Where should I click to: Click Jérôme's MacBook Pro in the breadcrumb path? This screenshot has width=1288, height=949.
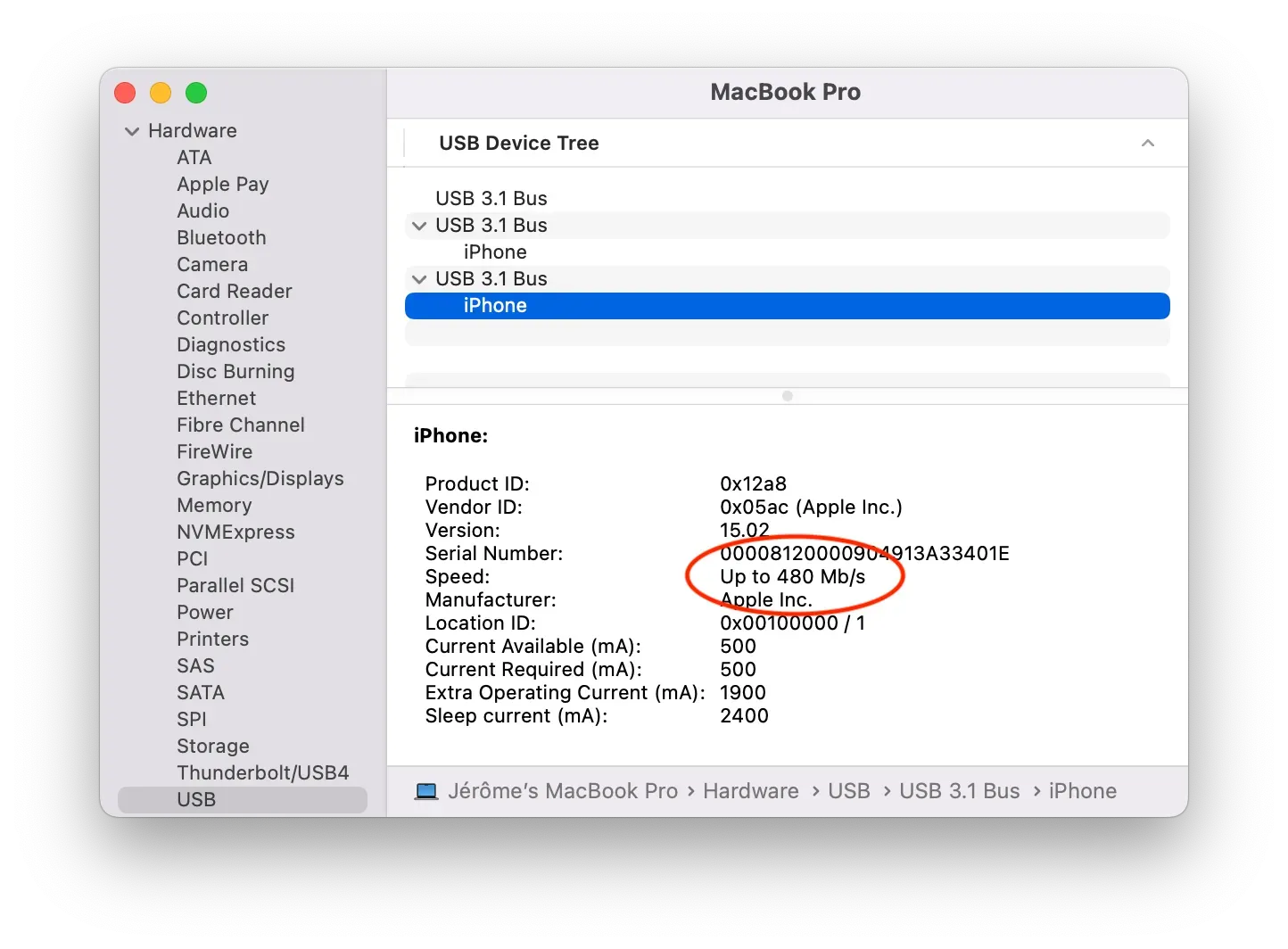point(563,790)
